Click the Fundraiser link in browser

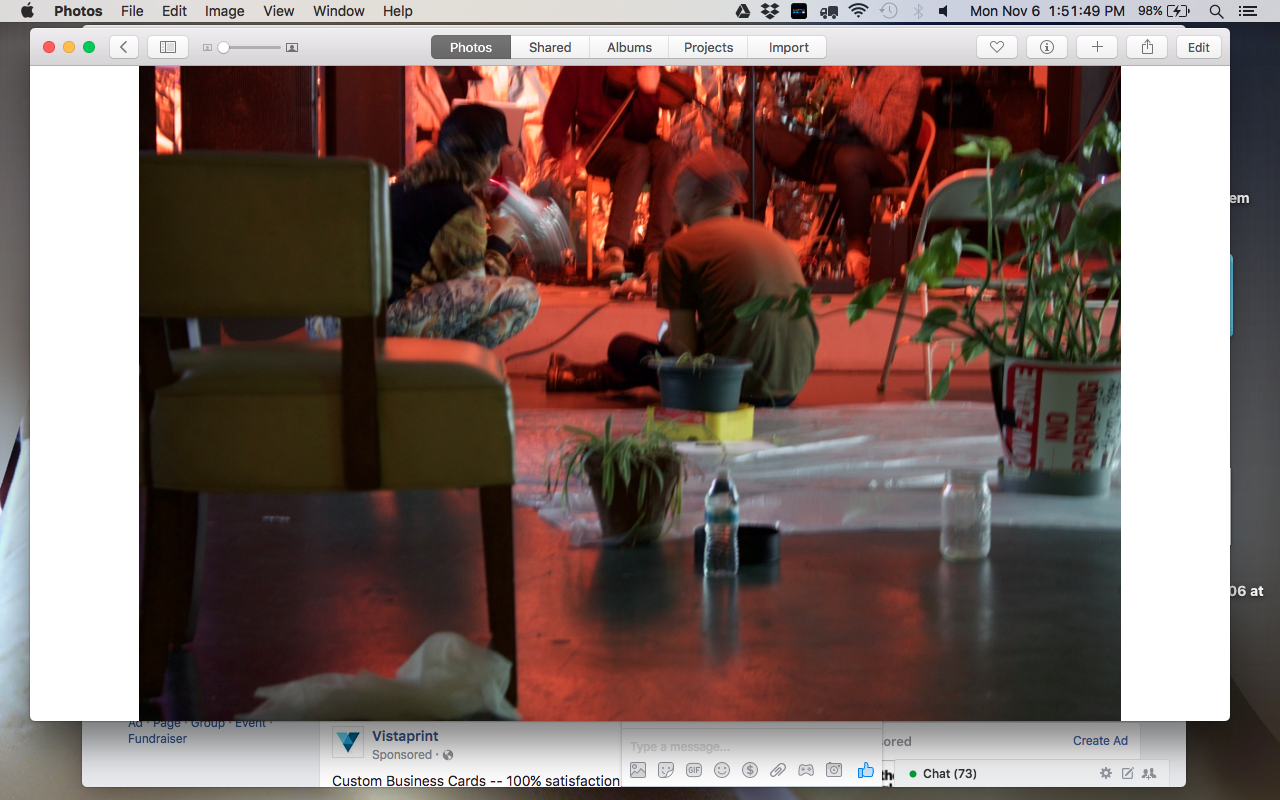point(157,739)
